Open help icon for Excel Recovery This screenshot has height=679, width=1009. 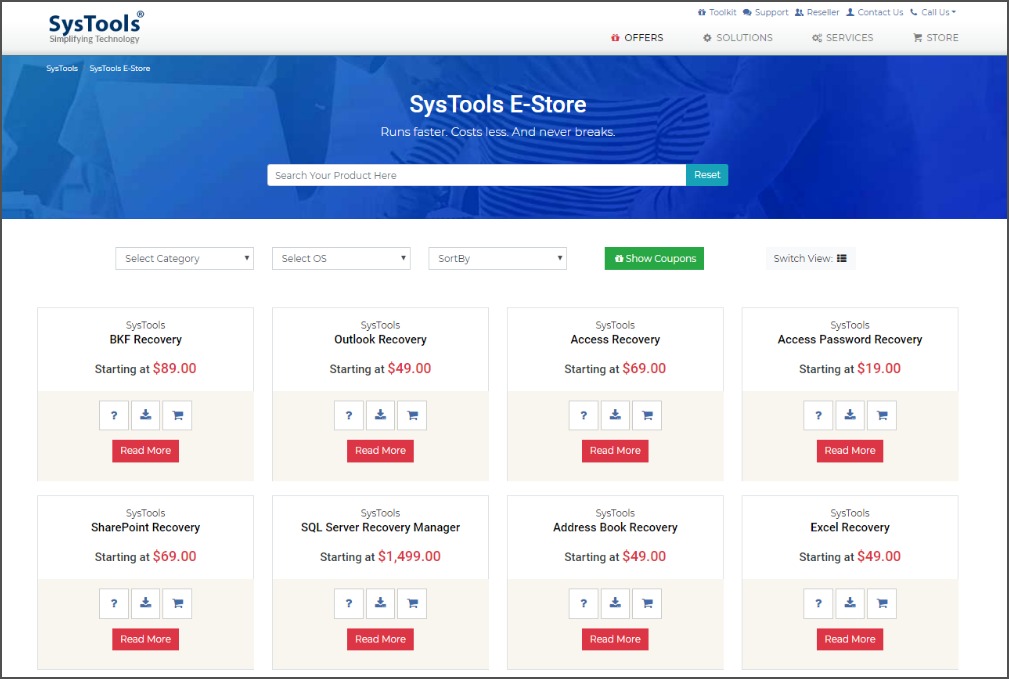coord(819,604)
